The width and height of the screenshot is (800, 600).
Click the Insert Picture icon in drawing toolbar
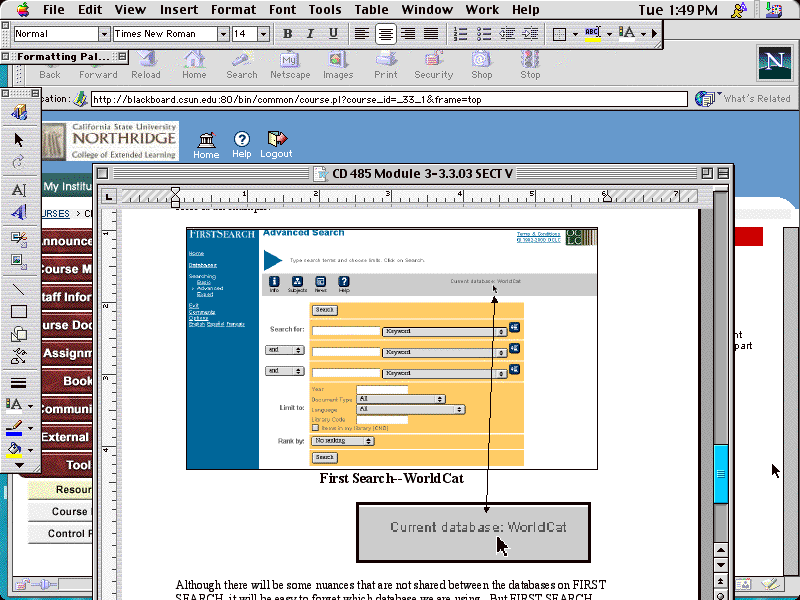click(19, 261)
